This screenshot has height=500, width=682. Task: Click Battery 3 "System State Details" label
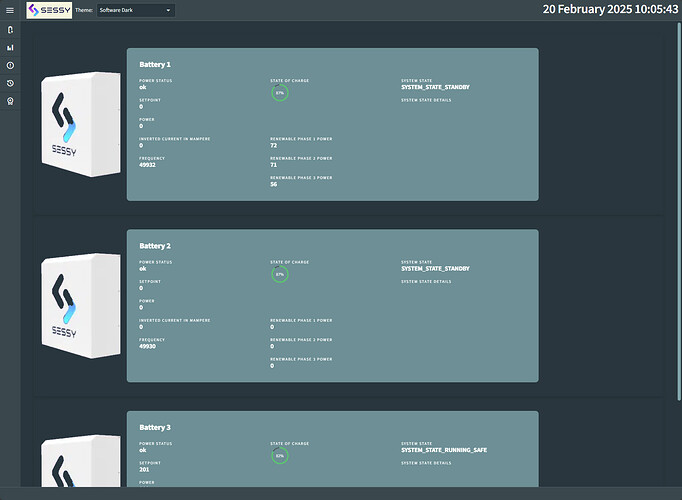point(426,463)
